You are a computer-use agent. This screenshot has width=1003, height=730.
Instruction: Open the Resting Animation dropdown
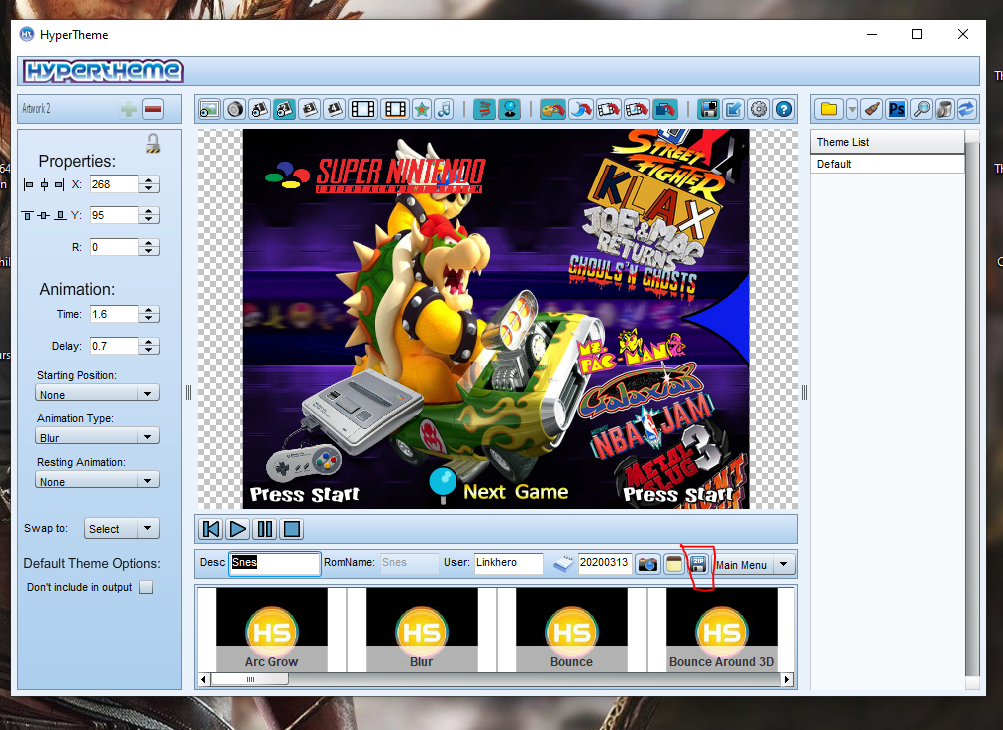pyautogui.click(x=97, y=481)
